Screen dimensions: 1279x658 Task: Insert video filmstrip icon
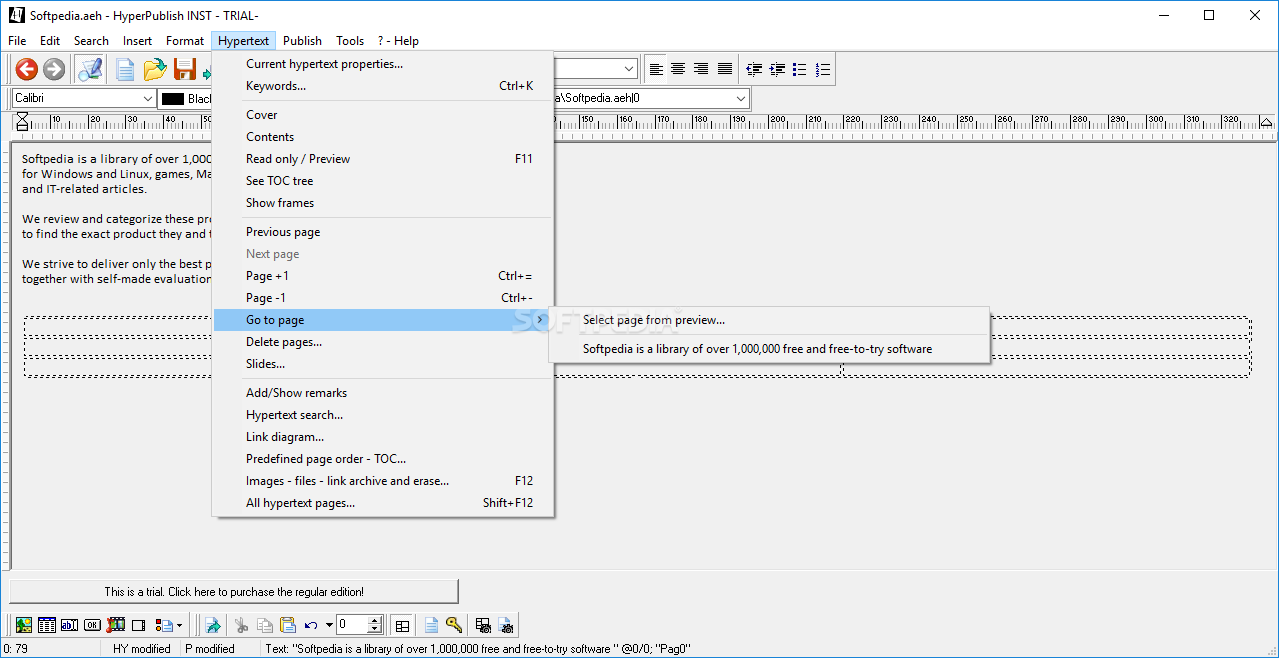(x=116, y=625)
